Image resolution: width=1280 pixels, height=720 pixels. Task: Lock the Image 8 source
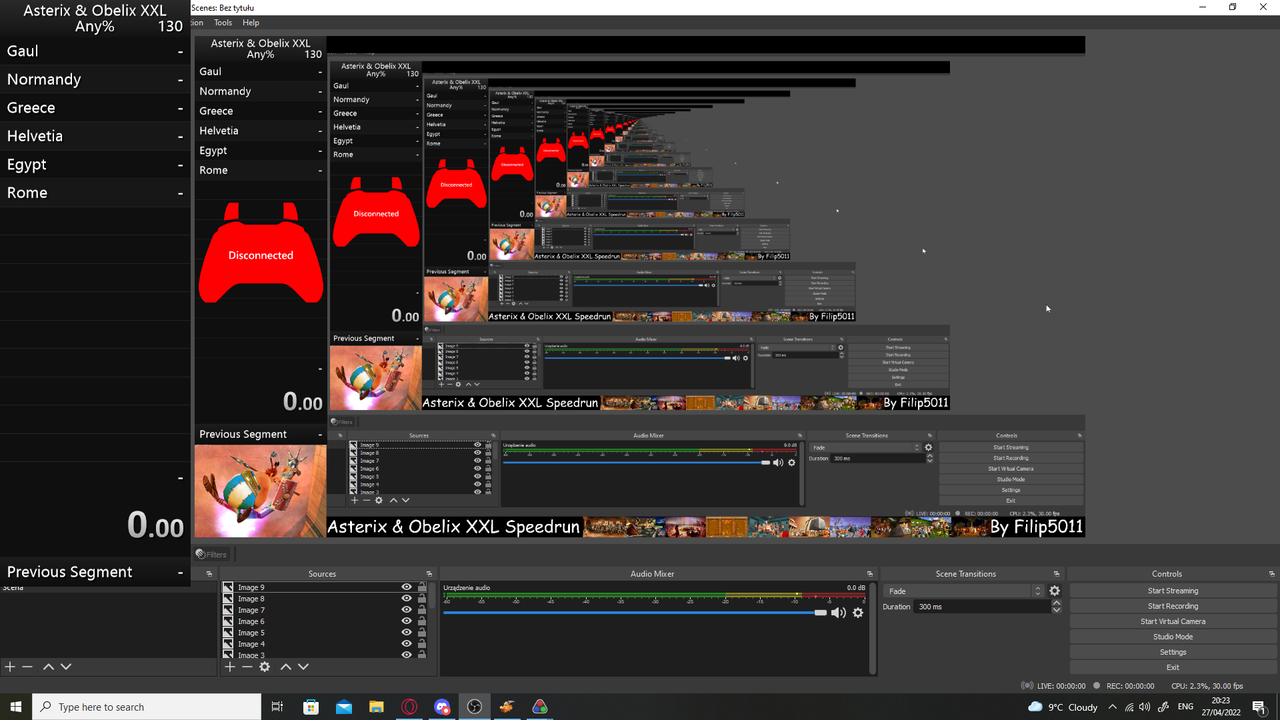pos(422,599)
